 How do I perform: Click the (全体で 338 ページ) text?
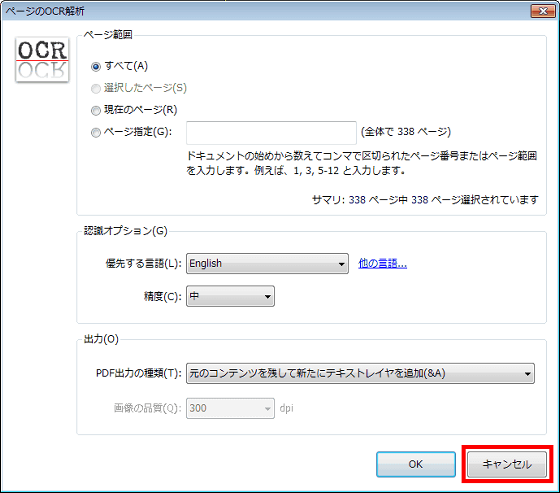tap(406, 131)
